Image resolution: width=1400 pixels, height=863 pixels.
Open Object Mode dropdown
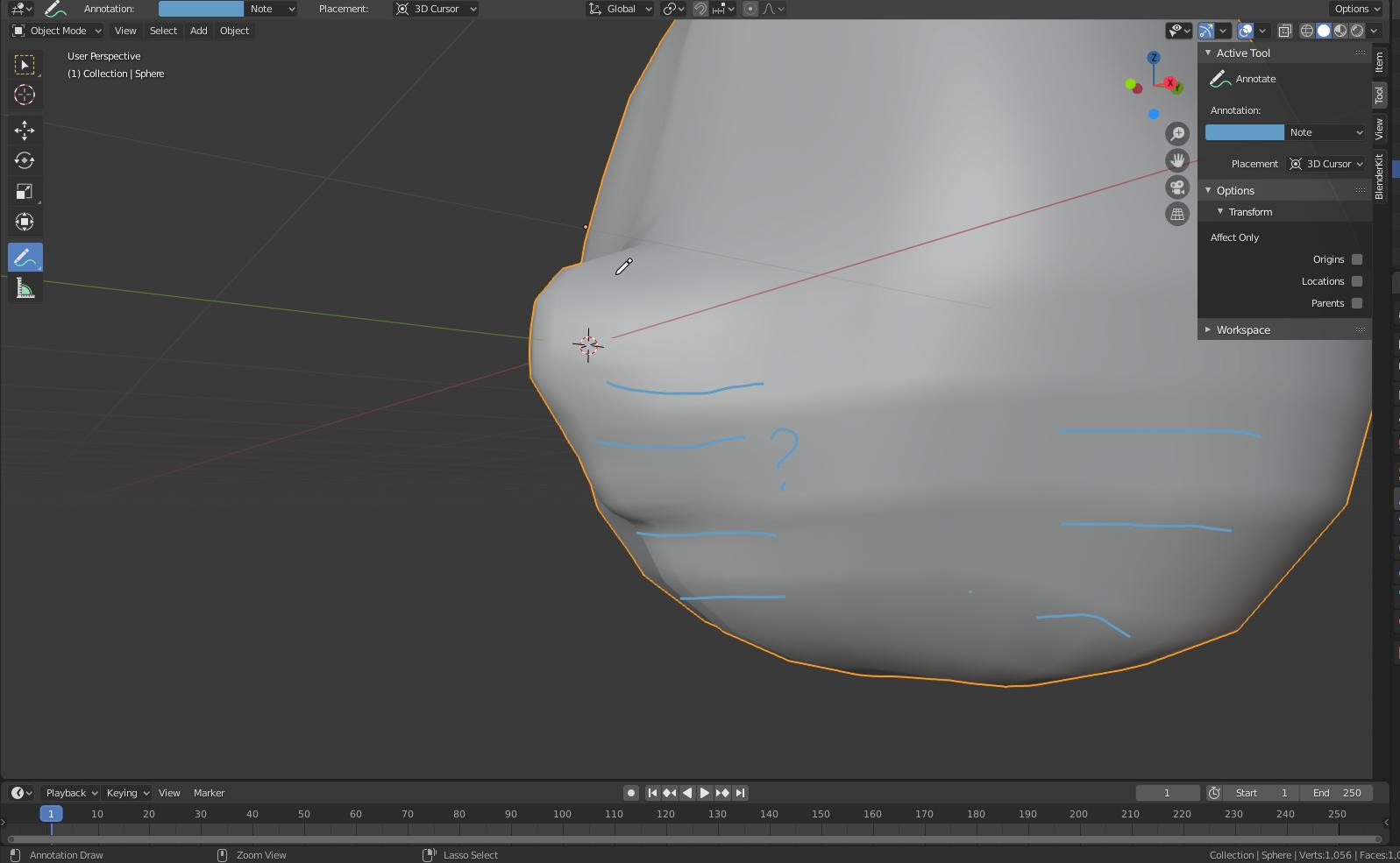pos(57,31)
